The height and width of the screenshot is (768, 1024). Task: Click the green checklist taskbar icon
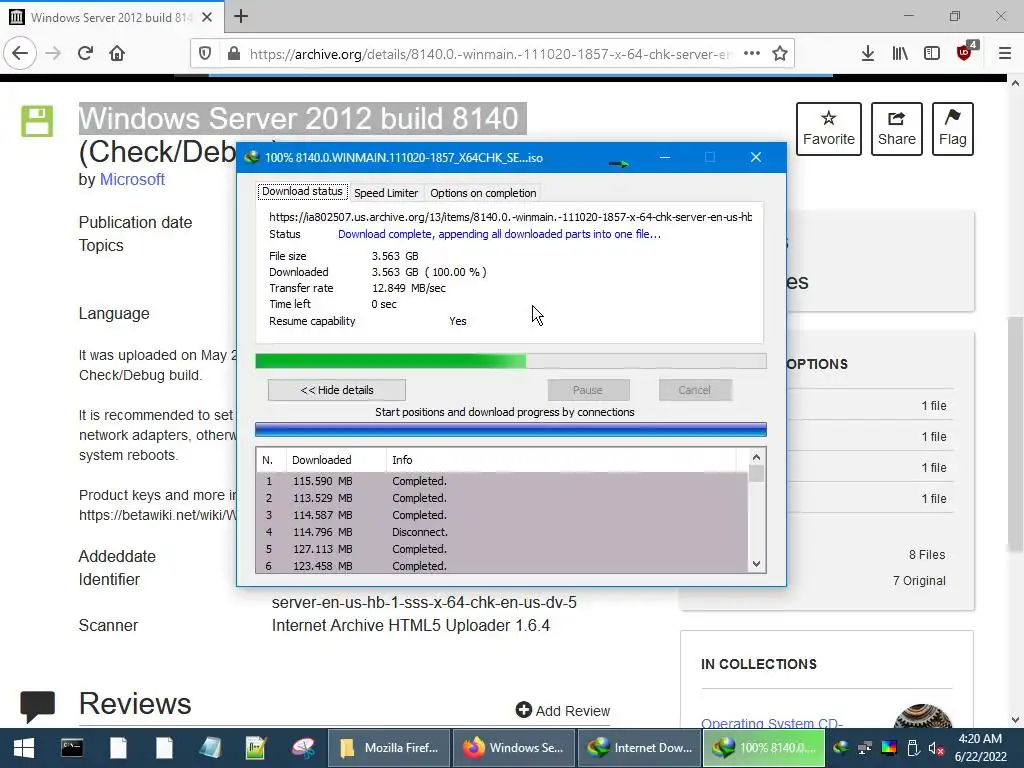pyautogui.click(x=256, y=748)
